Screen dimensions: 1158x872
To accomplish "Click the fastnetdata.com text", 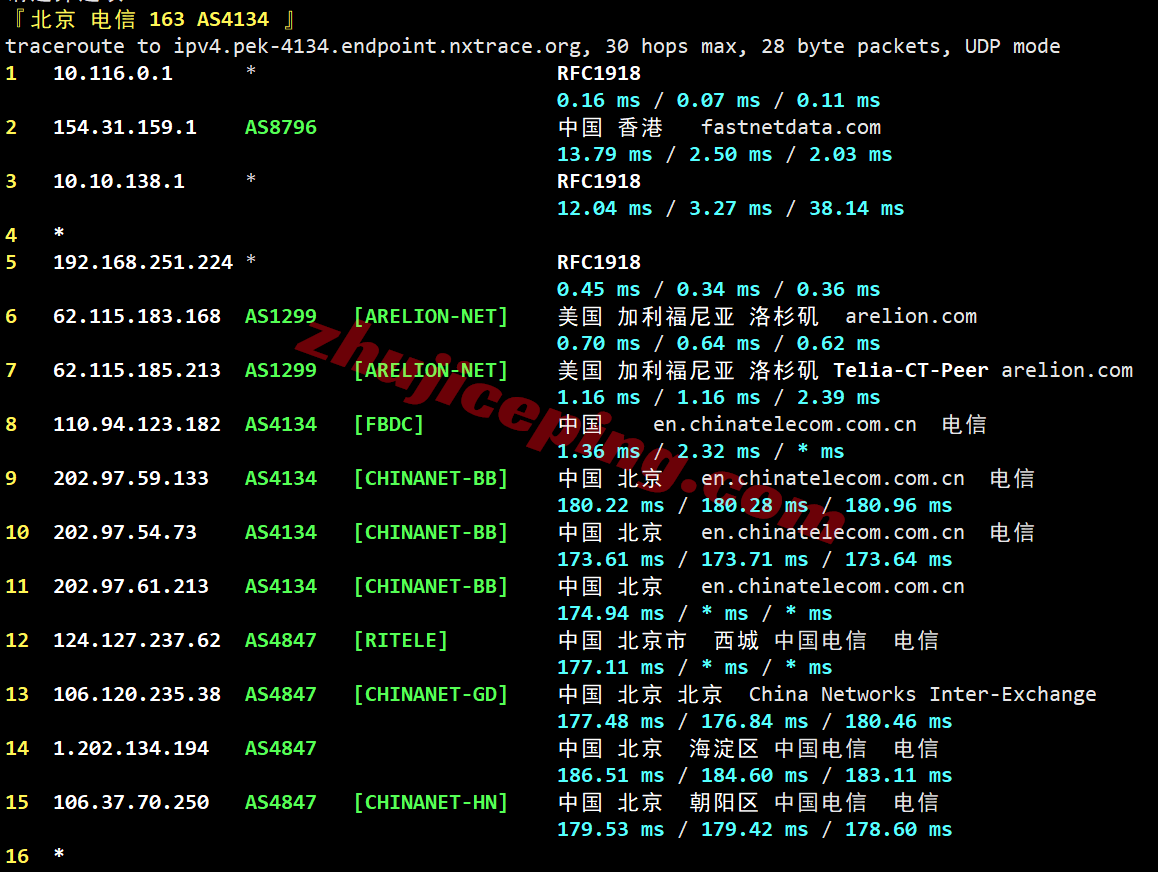I will [x=791, y=128].
